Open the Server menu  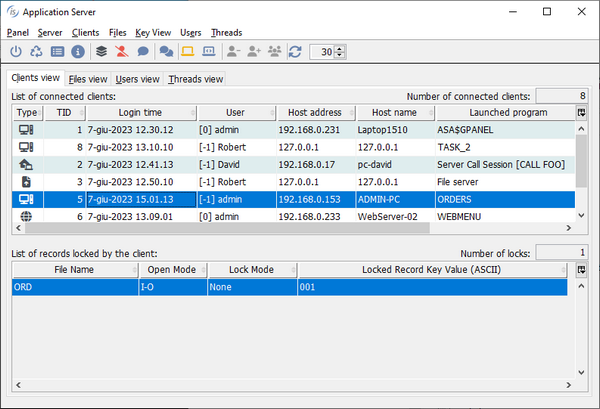[50, 33]
